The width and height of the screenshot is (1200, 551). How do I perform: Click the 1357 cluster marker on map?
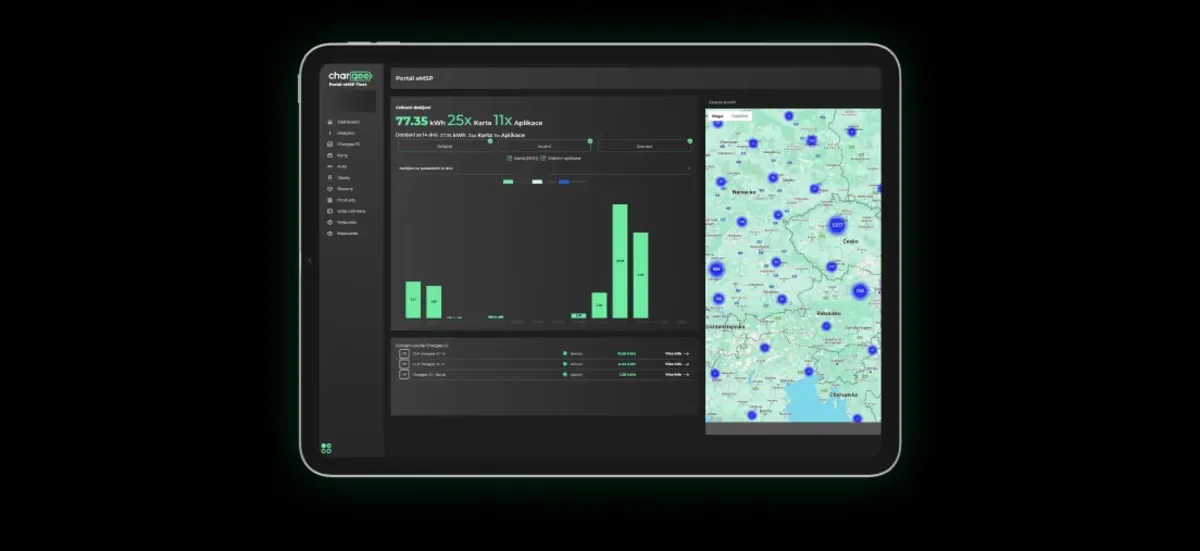point(837,226)
